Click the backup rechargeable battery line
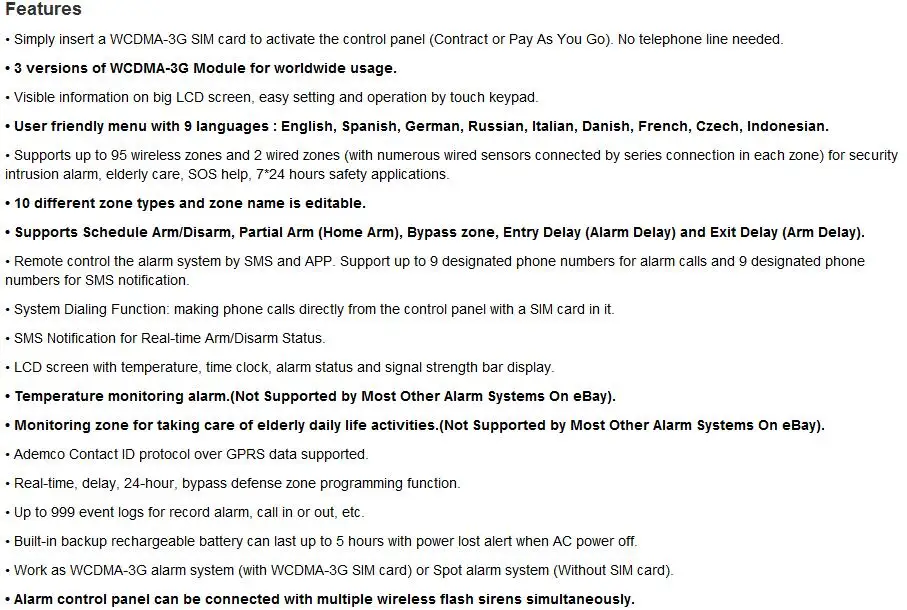Image resolution: width=907 pixels, height=610 pixels. click(321, 541)
